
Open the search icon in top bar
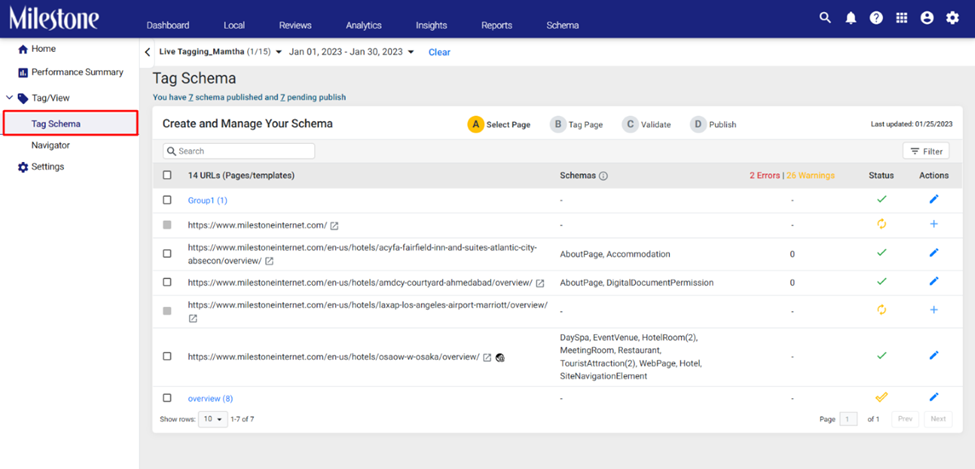click(x=825, y=18)
